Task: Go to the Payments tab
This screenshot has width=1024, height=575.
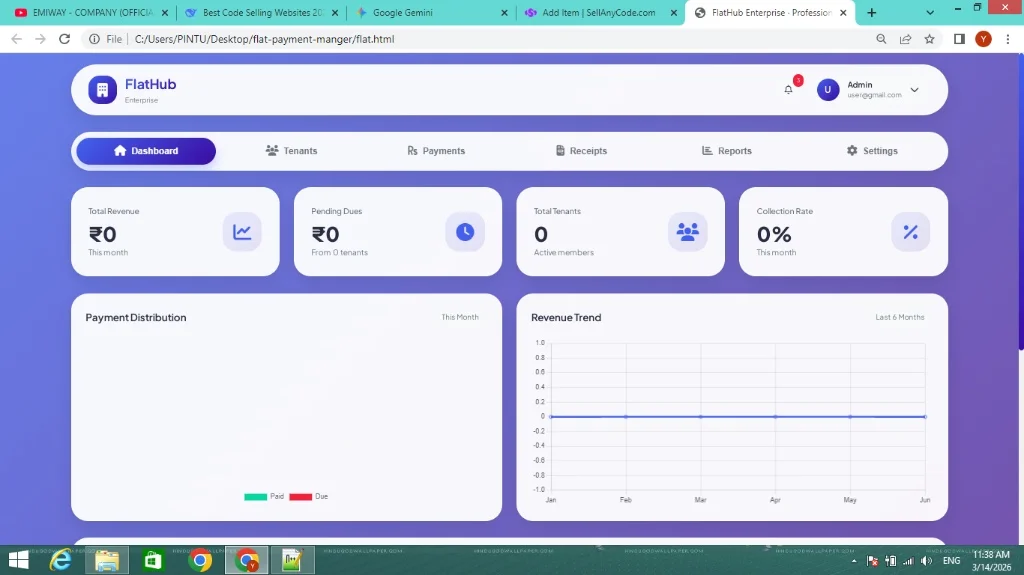Action: click(436, 151)
